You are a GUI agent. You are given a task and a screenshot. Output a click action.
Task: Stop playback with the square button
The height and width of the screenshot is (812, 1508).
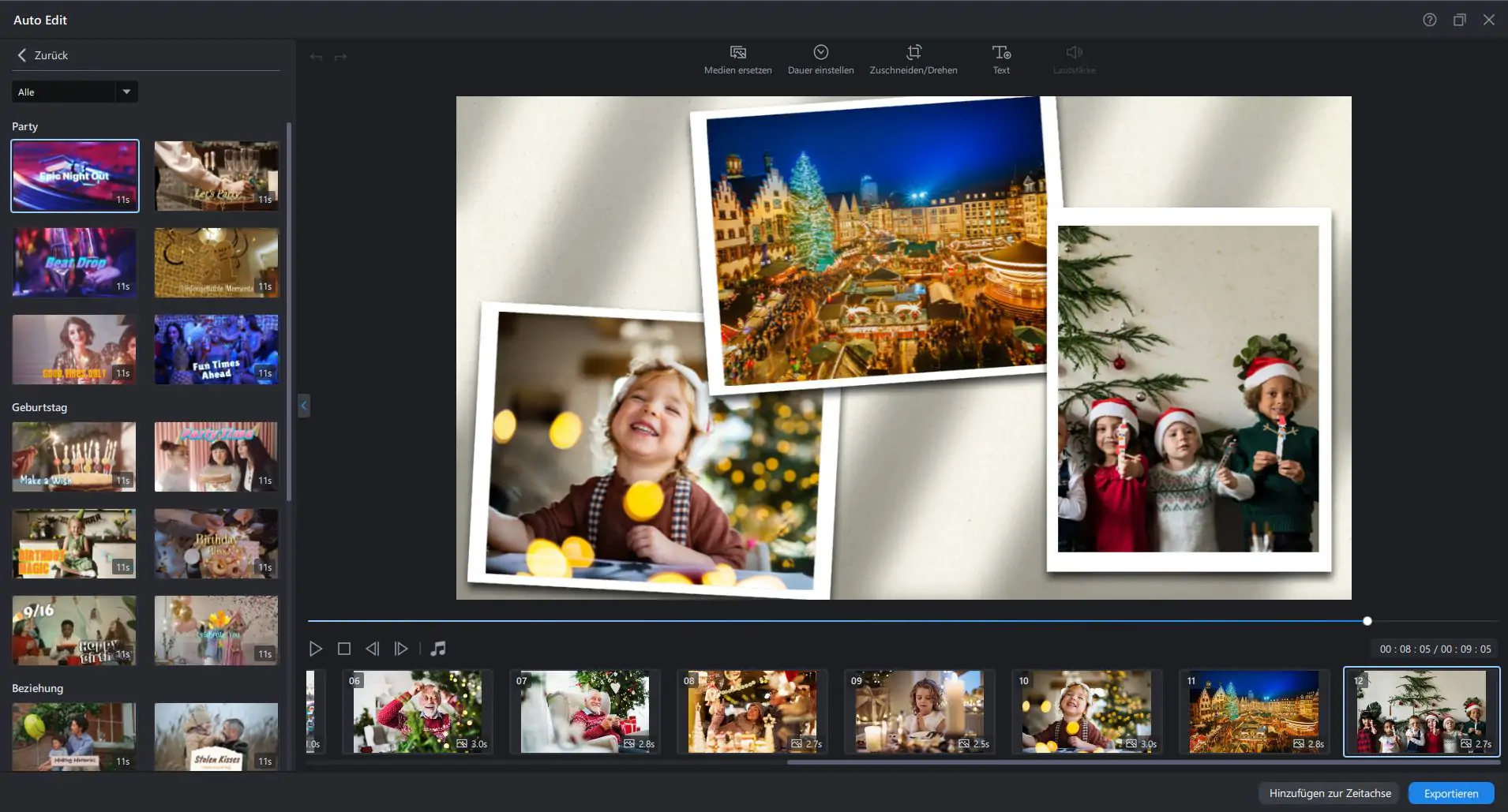pos(343,649)
